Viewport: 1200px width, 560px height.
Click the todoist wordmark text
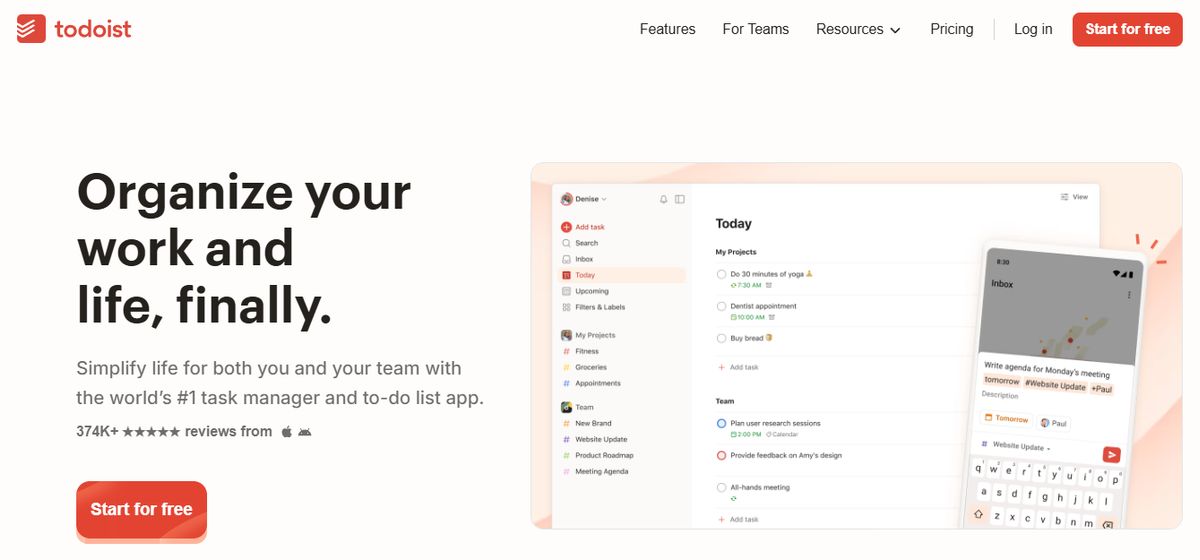pyautogui.click(x=93, y=29)
